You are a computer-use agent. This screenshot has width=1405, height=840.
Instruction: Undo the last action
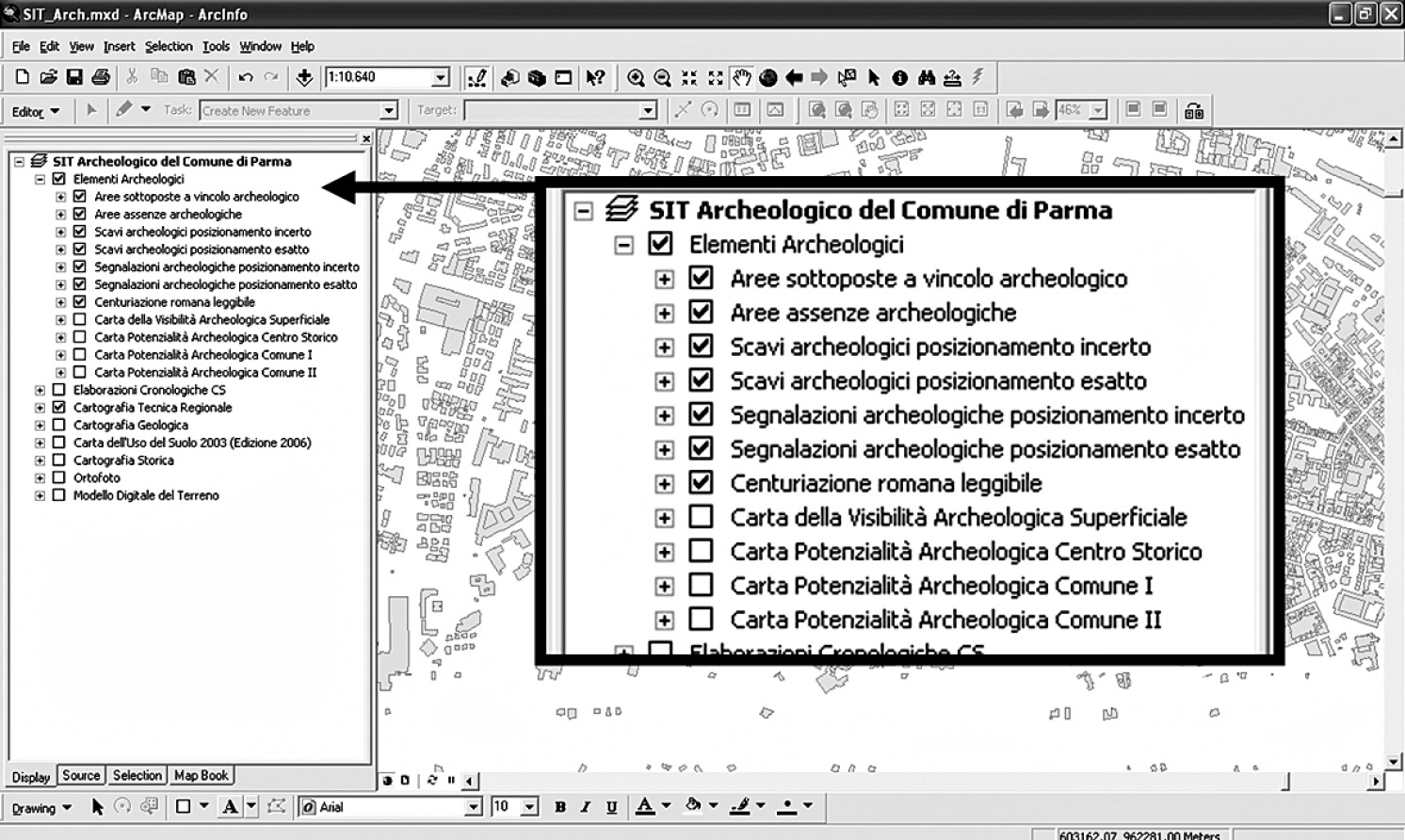(x=246, y=77)
